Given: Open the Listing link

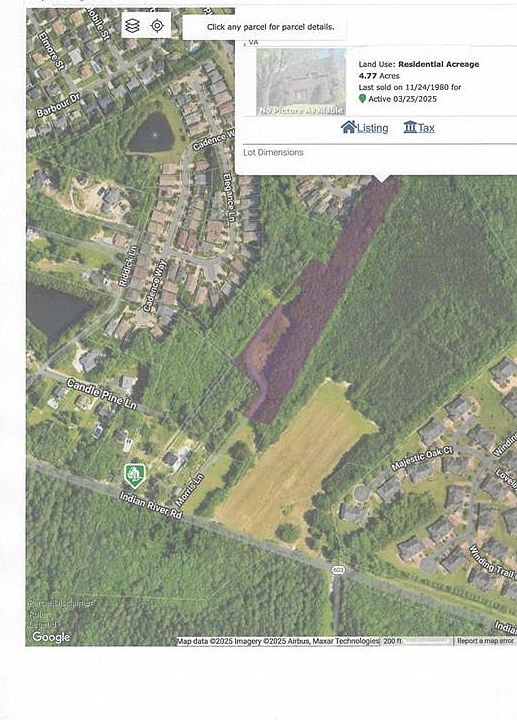Looking at the screenshot, I should pyautogui.click(x=372, y=128).
